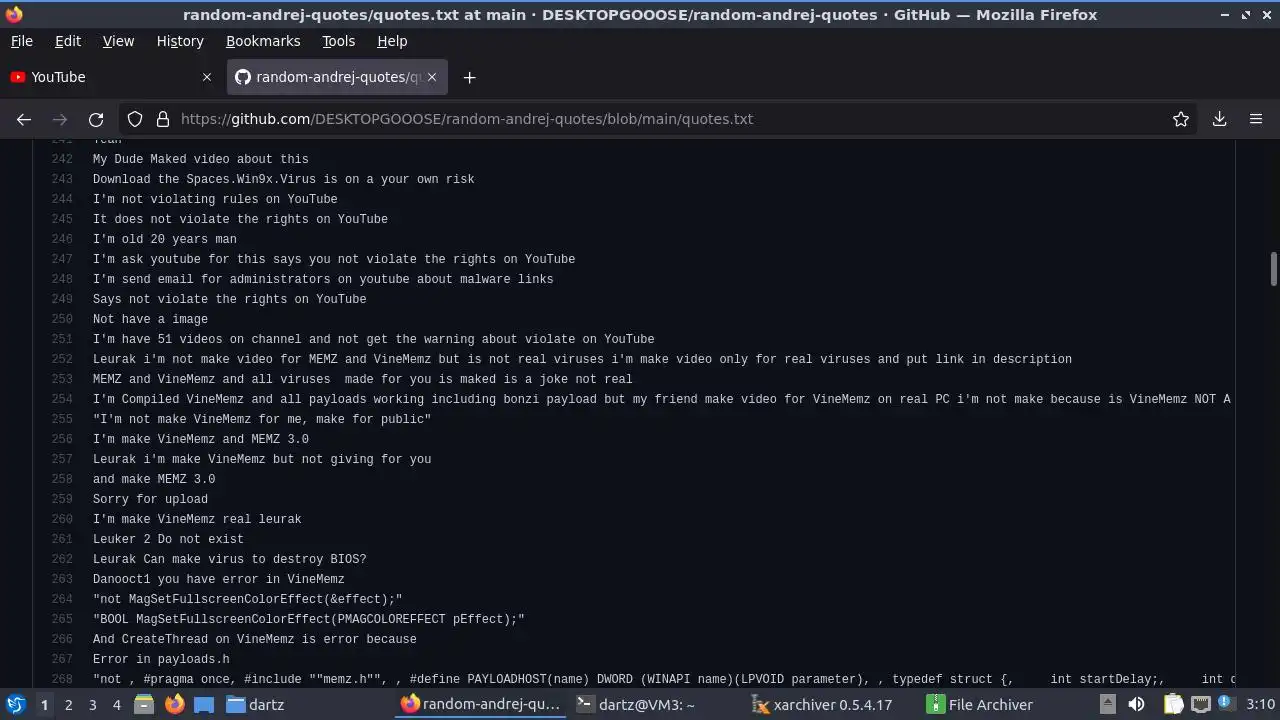Click the tray icon left of speaker
This screenshot has height=720, width=1280.
(x=1107, y=705)
